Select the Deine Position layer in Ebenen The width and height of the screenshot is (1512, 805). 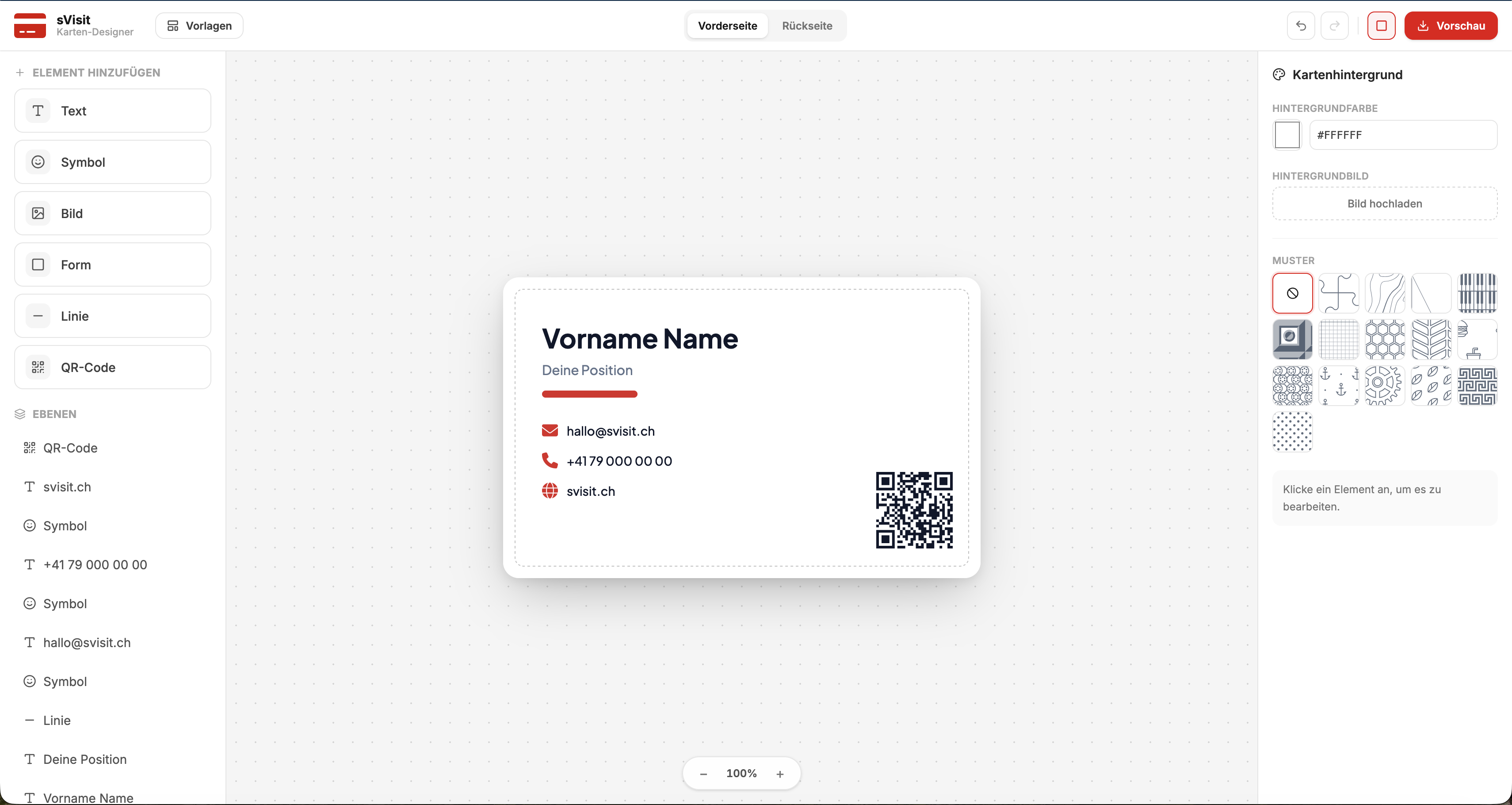point(113,759)
